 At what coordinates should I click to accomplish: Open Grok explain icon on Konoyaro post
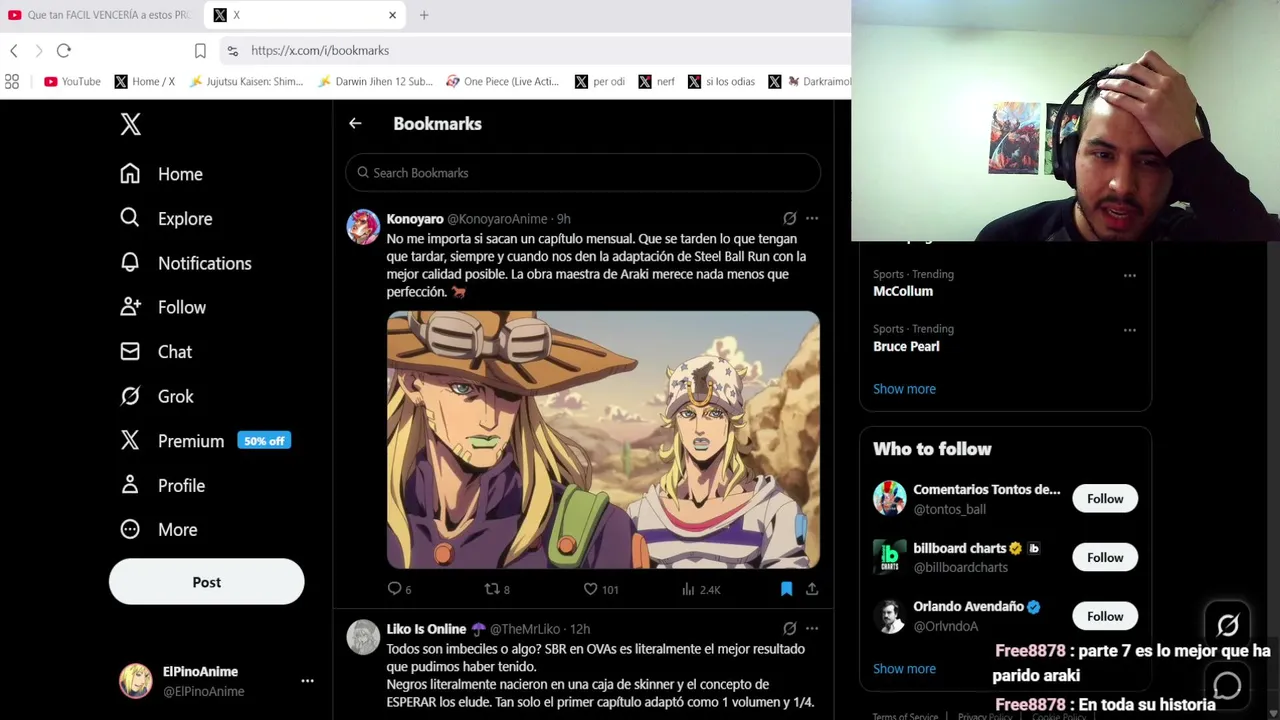tap(789, 218)
